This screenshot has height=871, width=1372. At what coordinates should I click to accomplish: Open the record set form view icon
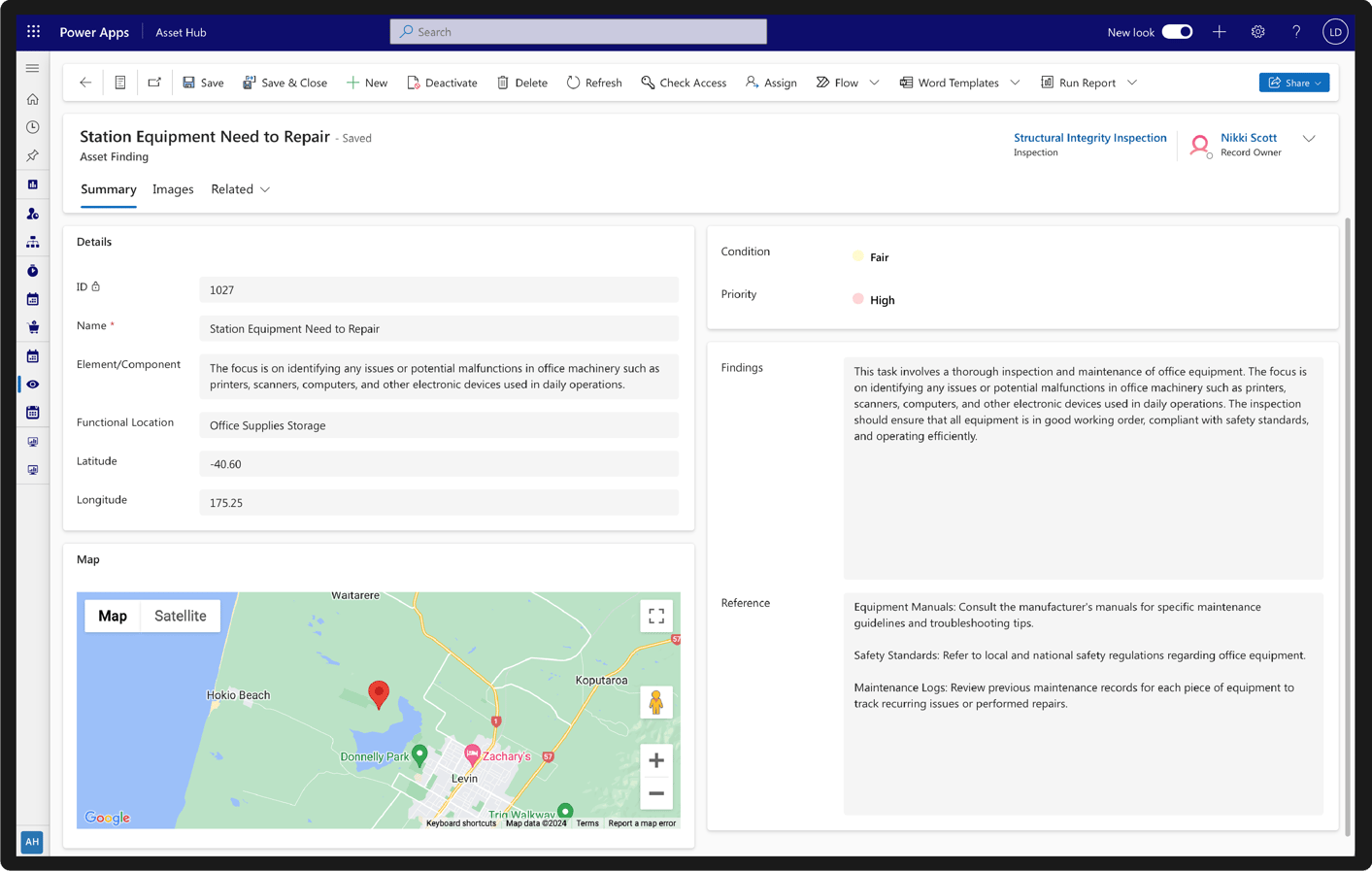pyautogui.click(x=120, y=83)
